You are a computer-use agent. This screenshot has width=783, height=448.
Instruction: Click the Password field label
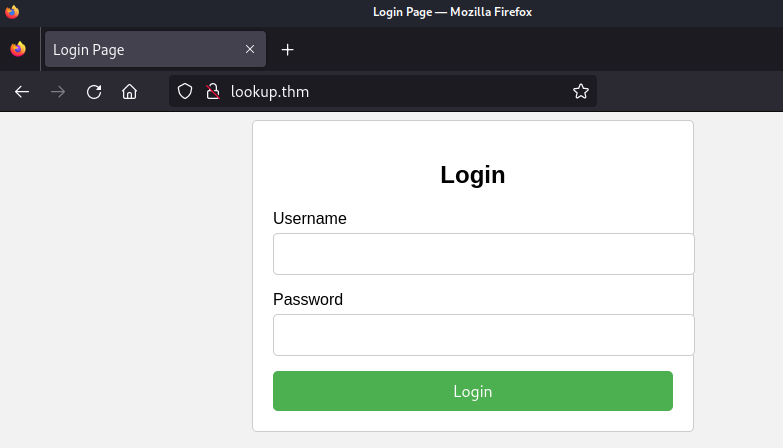click(x=308, y=300)
